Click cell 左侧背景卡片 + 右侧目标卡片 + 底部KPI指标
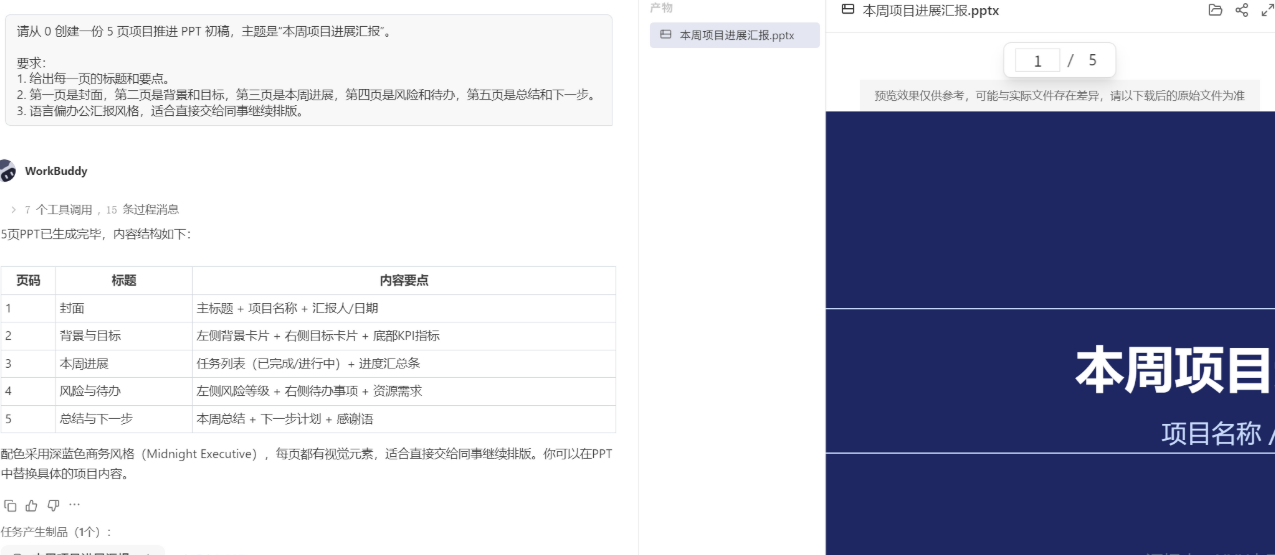 click(404, 336)
